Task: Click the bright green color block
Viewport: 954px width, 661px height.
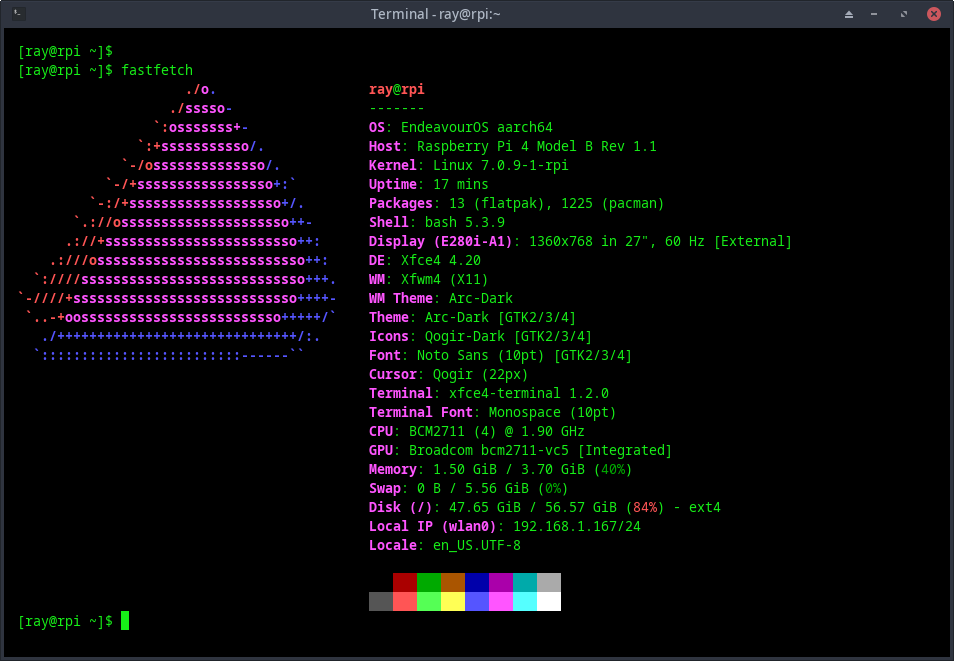Action: [429, 601]
